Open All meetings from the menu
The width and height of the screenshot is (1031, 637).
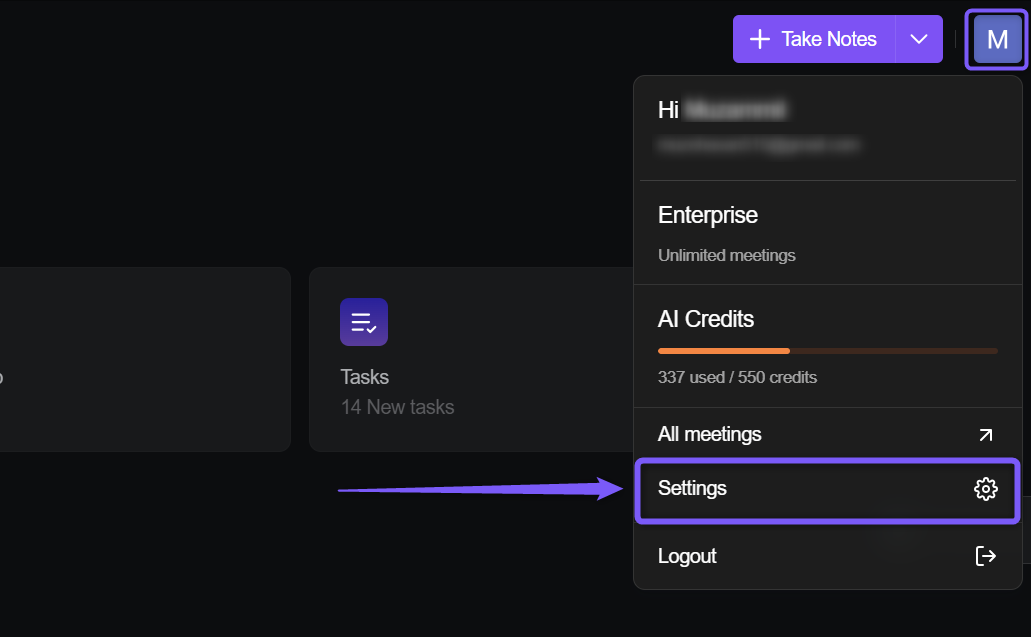[x=827, y=435]
